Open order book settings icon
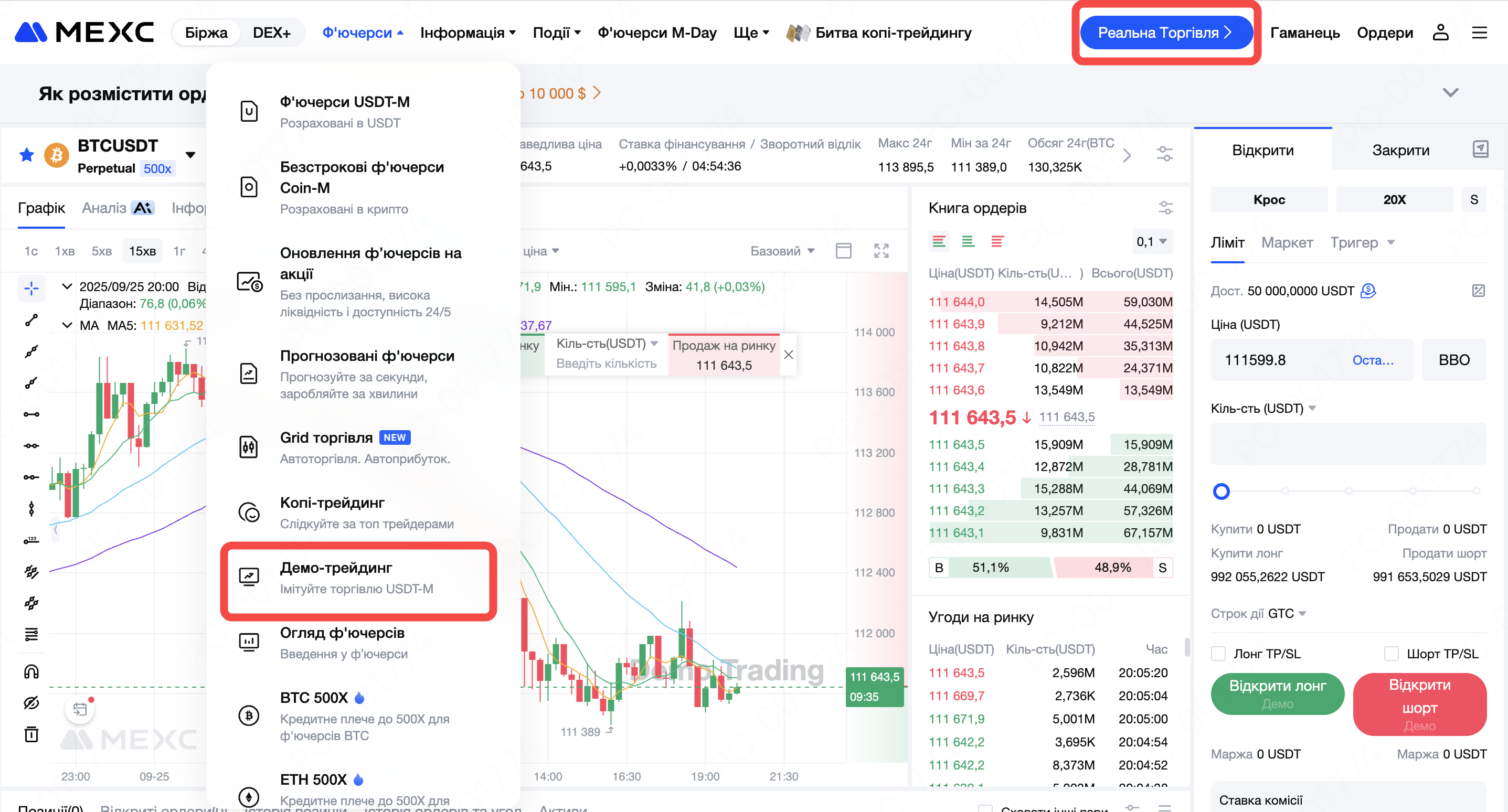This screenshot has width=1508, height=812. 1165,208
